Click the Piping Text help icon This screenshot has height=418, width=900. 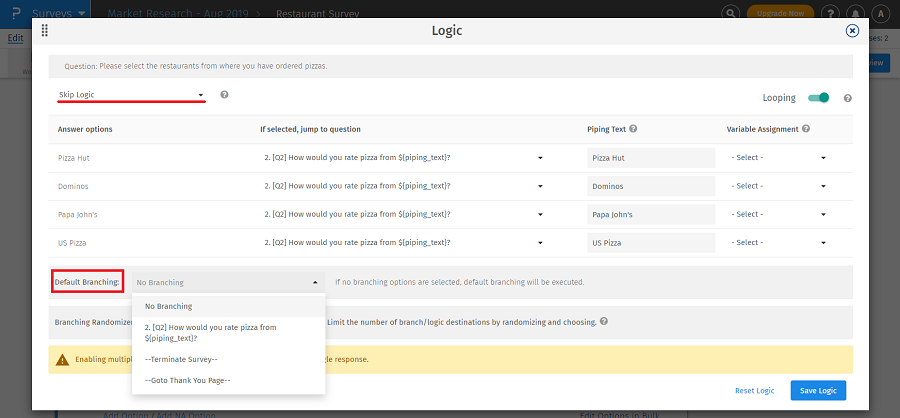tap(634, 129)
